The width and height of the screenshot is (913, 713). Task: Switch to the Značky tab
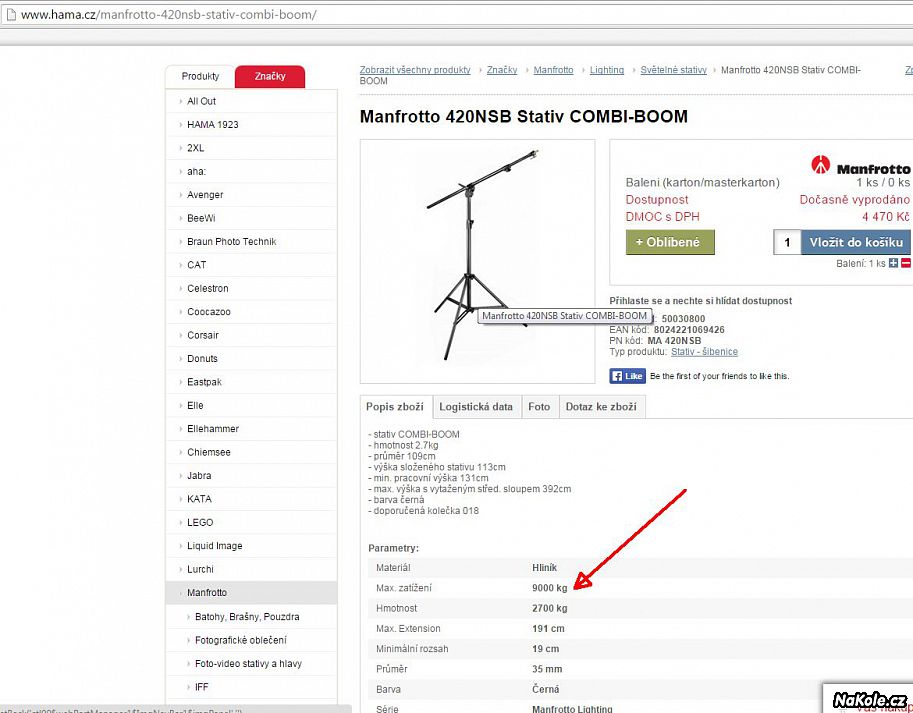[x=270, y=76]
